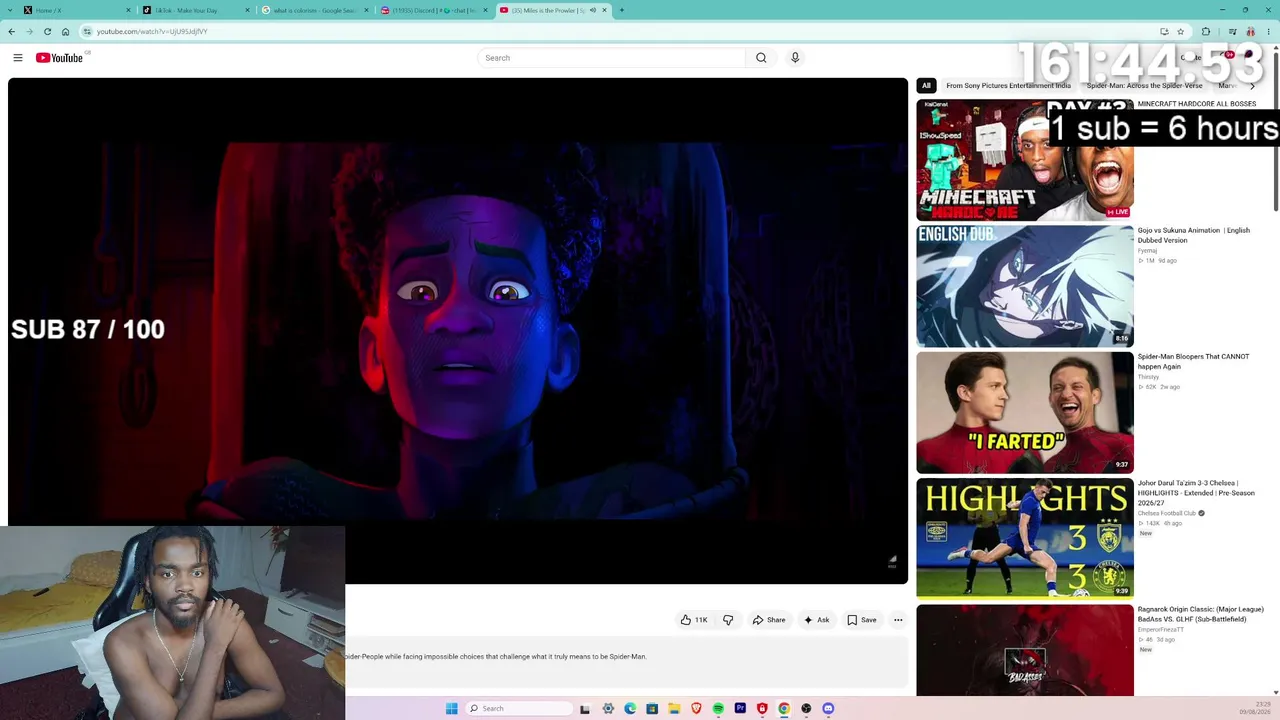Save the video to a playlist
This screenshot has width=1280, height=720.
click(862, 620)
